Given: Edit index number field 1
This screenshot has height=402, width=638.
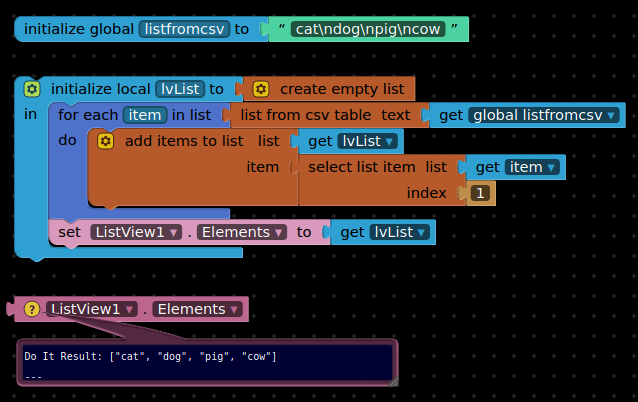Looking at the screenshot, I should pos(480,193).
